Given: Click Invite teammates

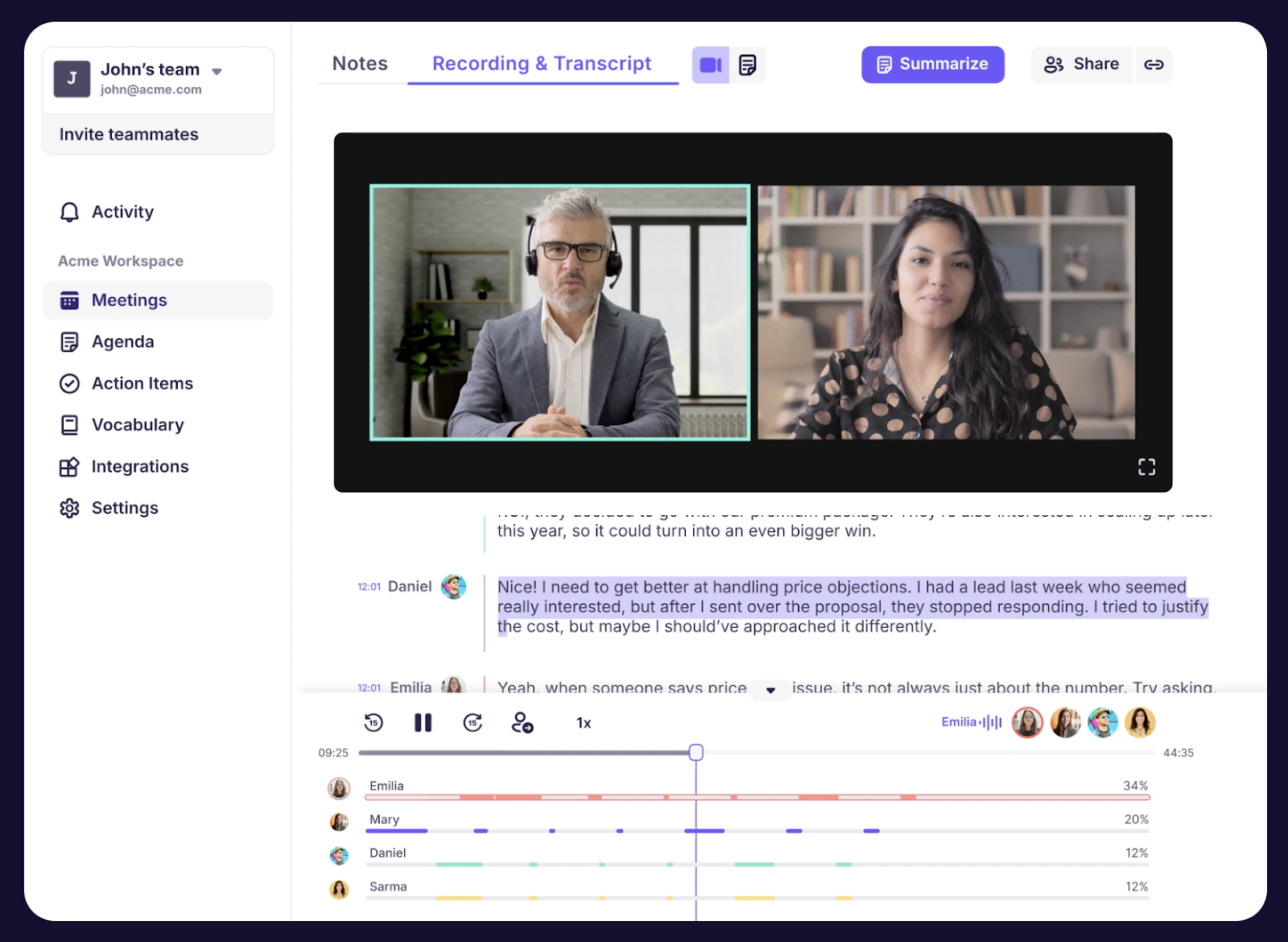Looking at the screenshot, I should (x=158, y=134).
